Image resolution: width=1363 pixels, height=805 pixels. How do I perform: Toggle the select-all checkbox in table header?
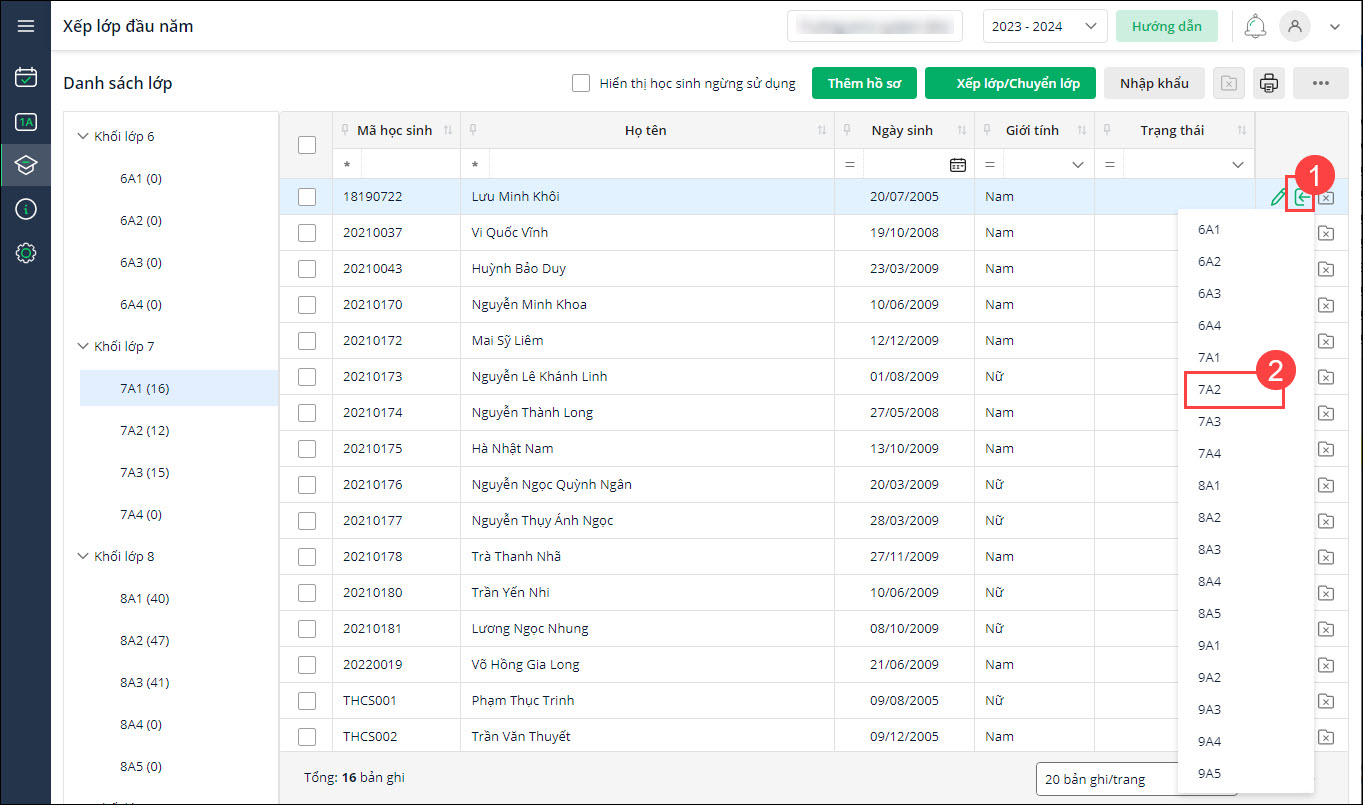[x=307, y=145]
